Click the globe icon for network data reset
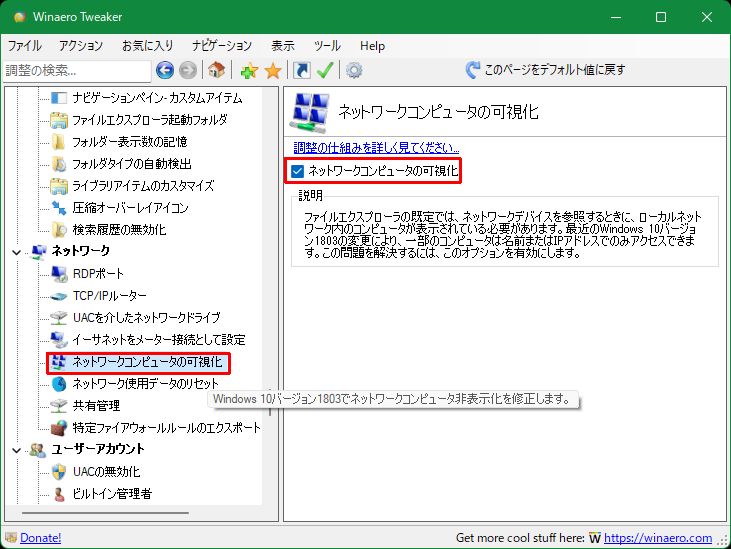Image resolution: width=731 pixels, height=549 pixels. pyautogui.click(x=59, y=384)
